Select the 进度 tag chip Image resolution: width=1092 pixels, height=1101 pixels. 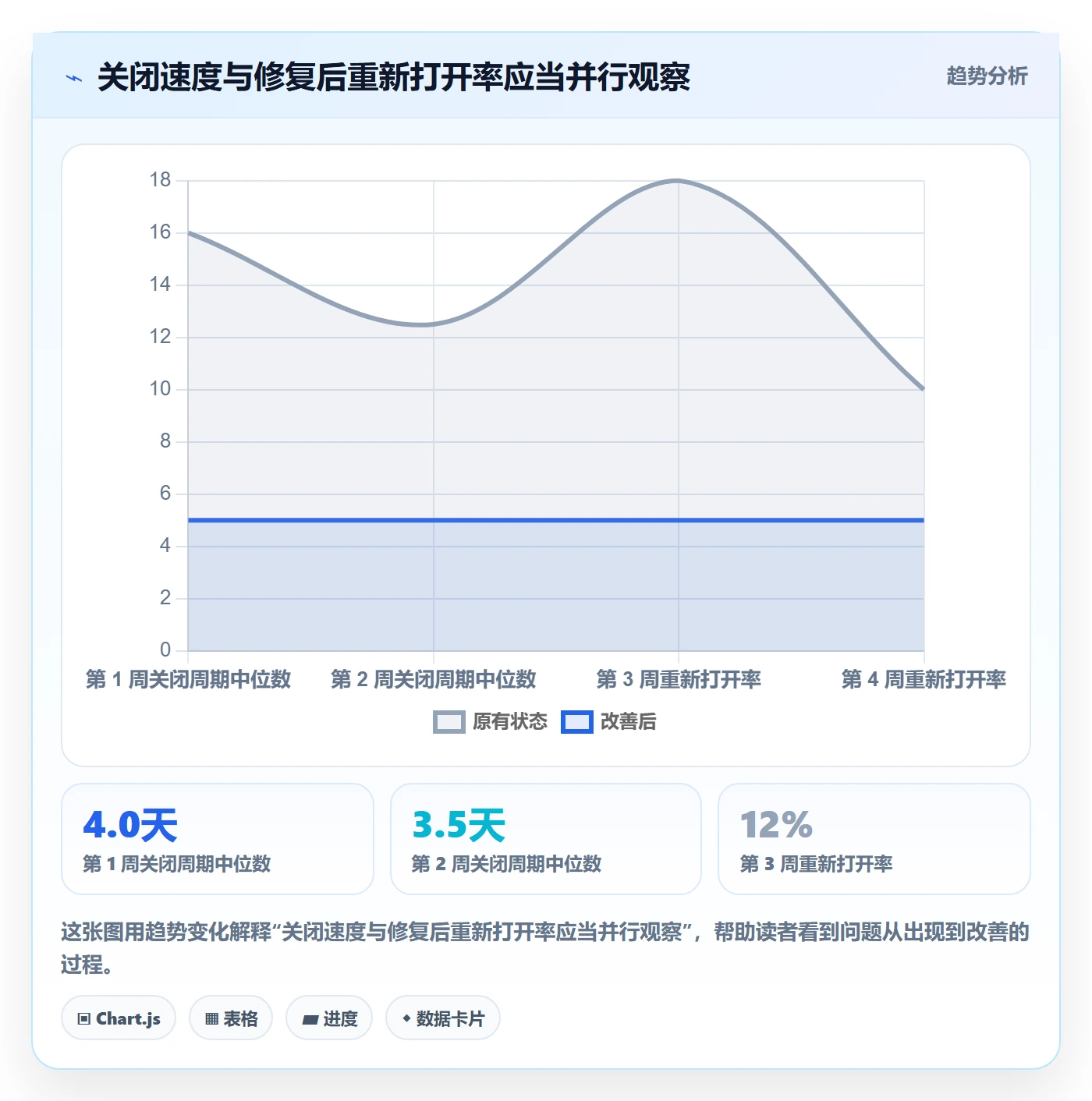[x=329, y=1018]
